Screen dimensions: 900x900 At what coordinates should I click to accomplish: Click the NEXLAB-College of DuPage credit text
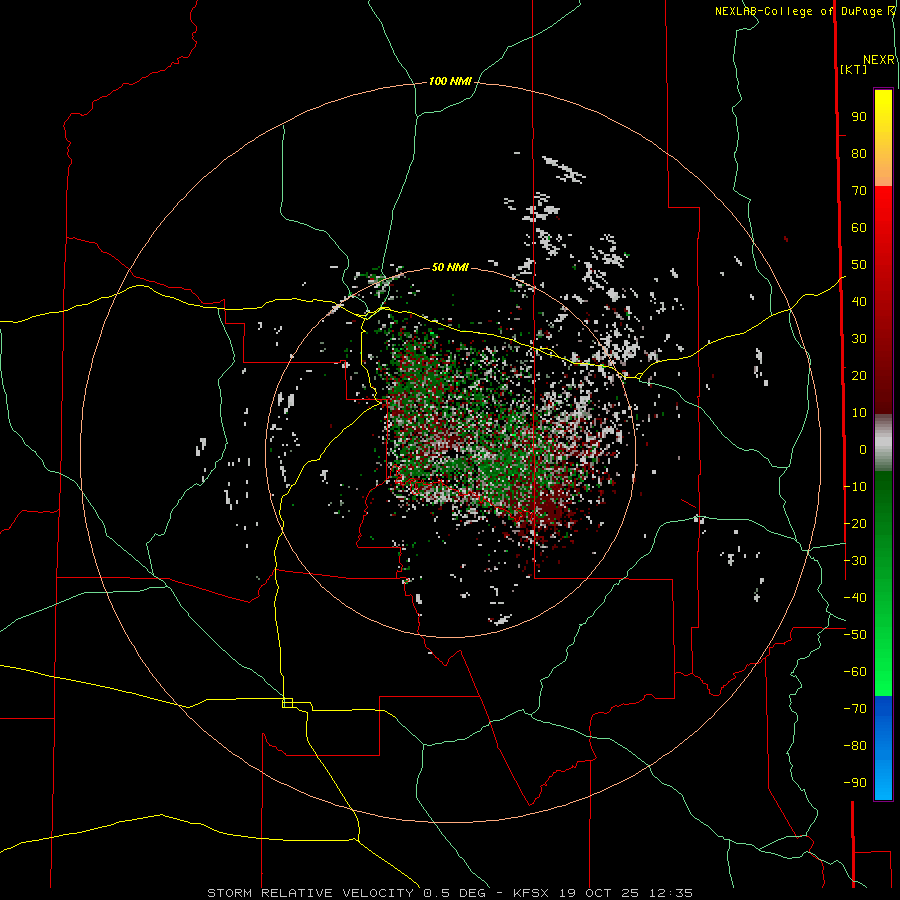point(798,11)
